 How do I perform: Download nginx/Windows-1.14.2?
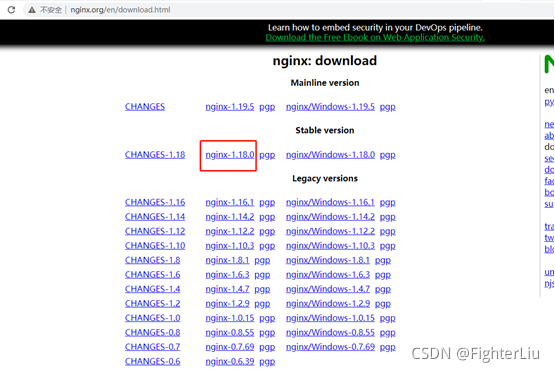pos(330,217)
